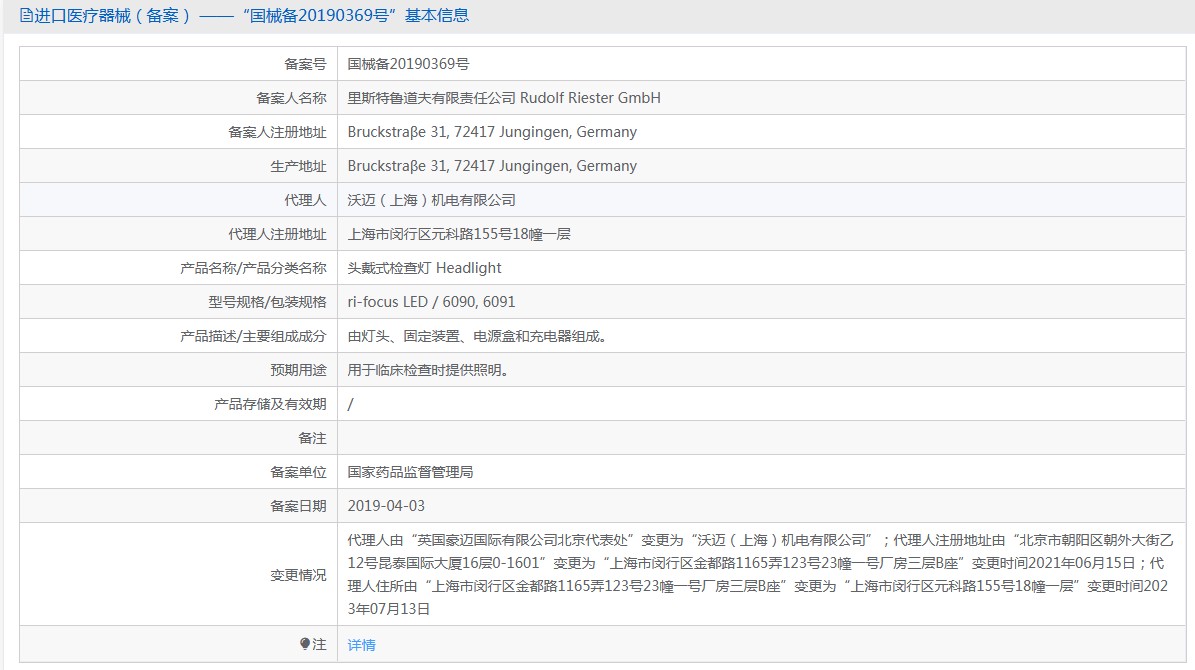The height and width of the screenshot is (670, 1195).
Task: Click the 备案人注册地址 label
Action: coord(277,132)
